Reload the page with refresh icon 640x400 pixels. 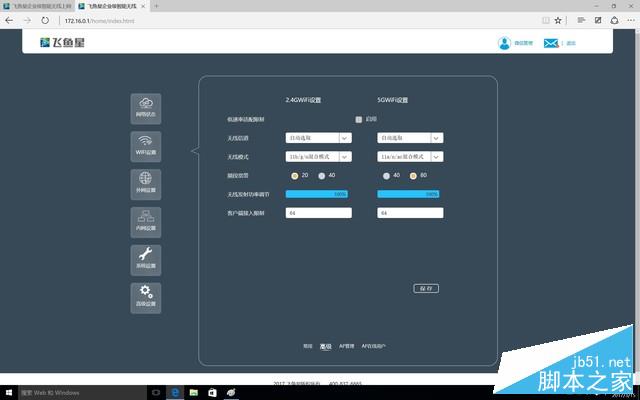point(45,20)
